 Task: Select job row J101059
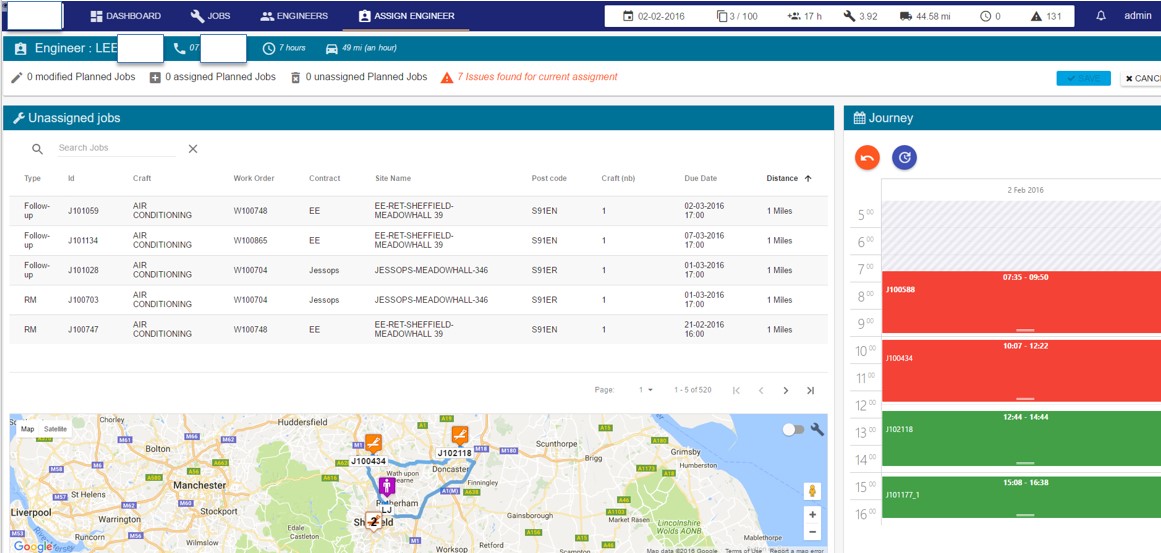point(418,211)
